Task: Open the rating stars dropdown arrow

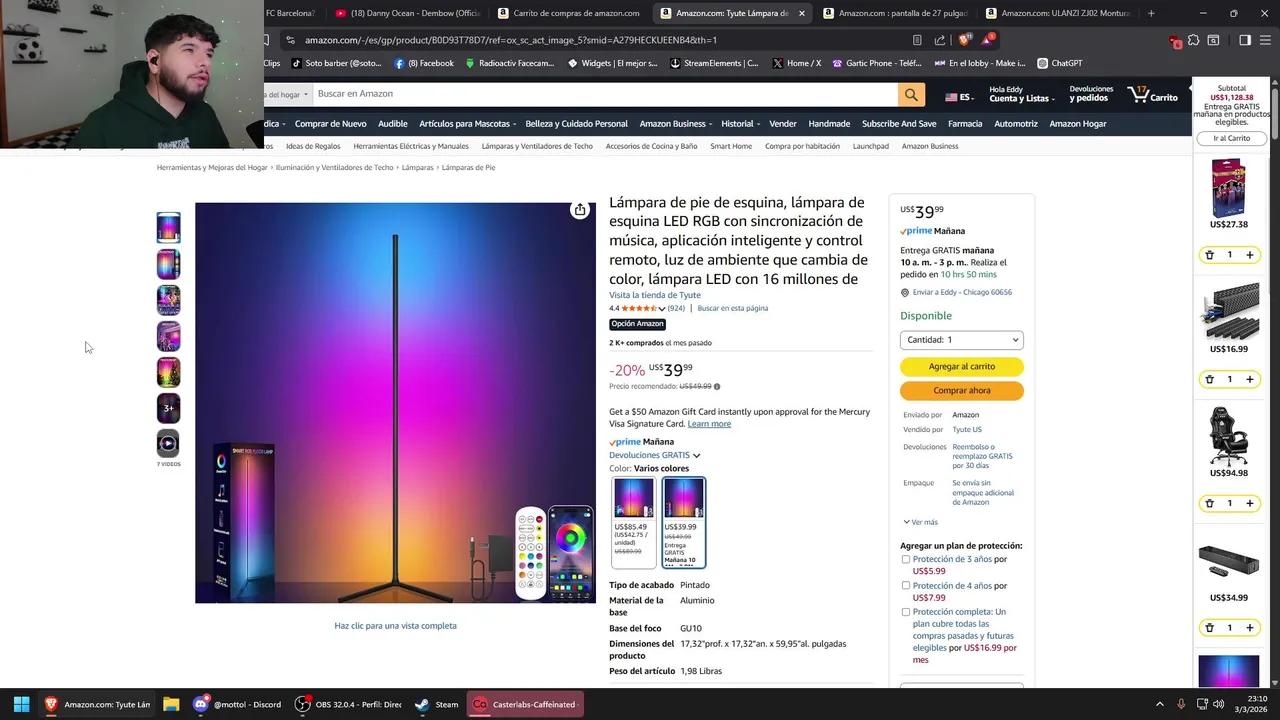Action: [662, 309]
